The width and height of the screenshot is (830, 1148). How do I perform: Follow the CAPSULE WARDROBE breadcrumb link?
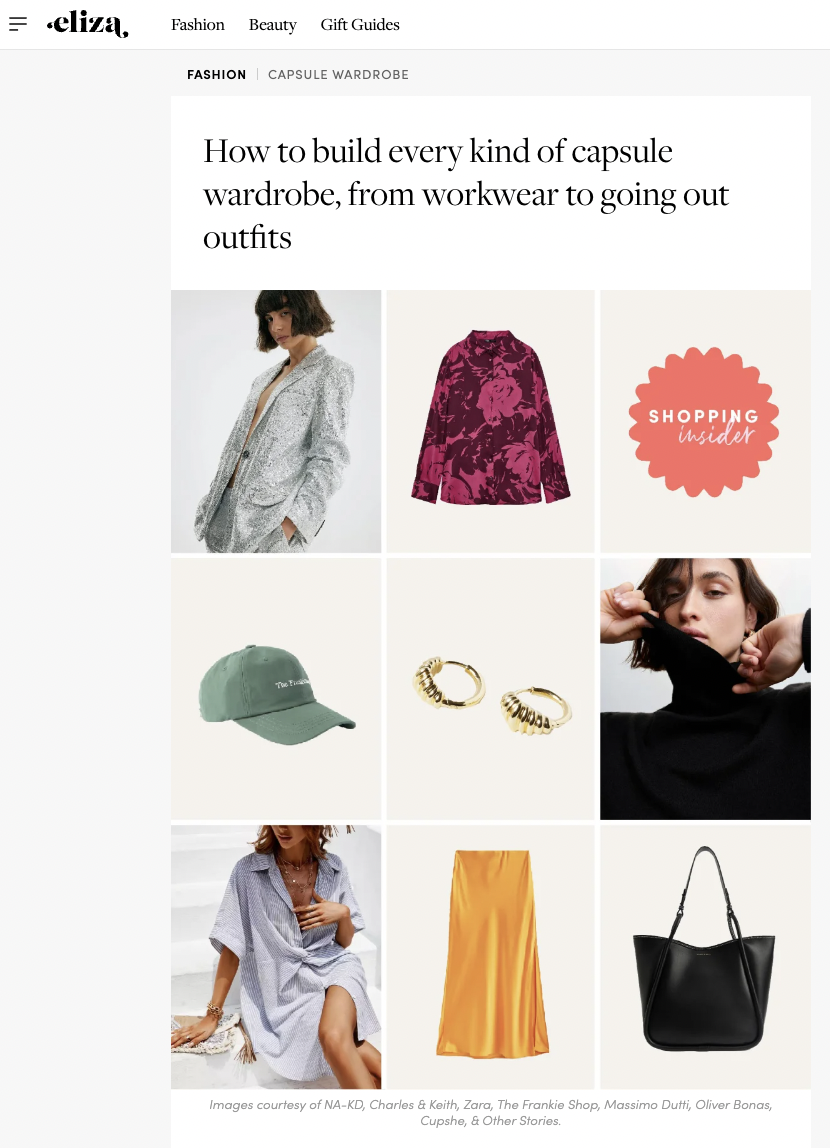pos(338,75)
